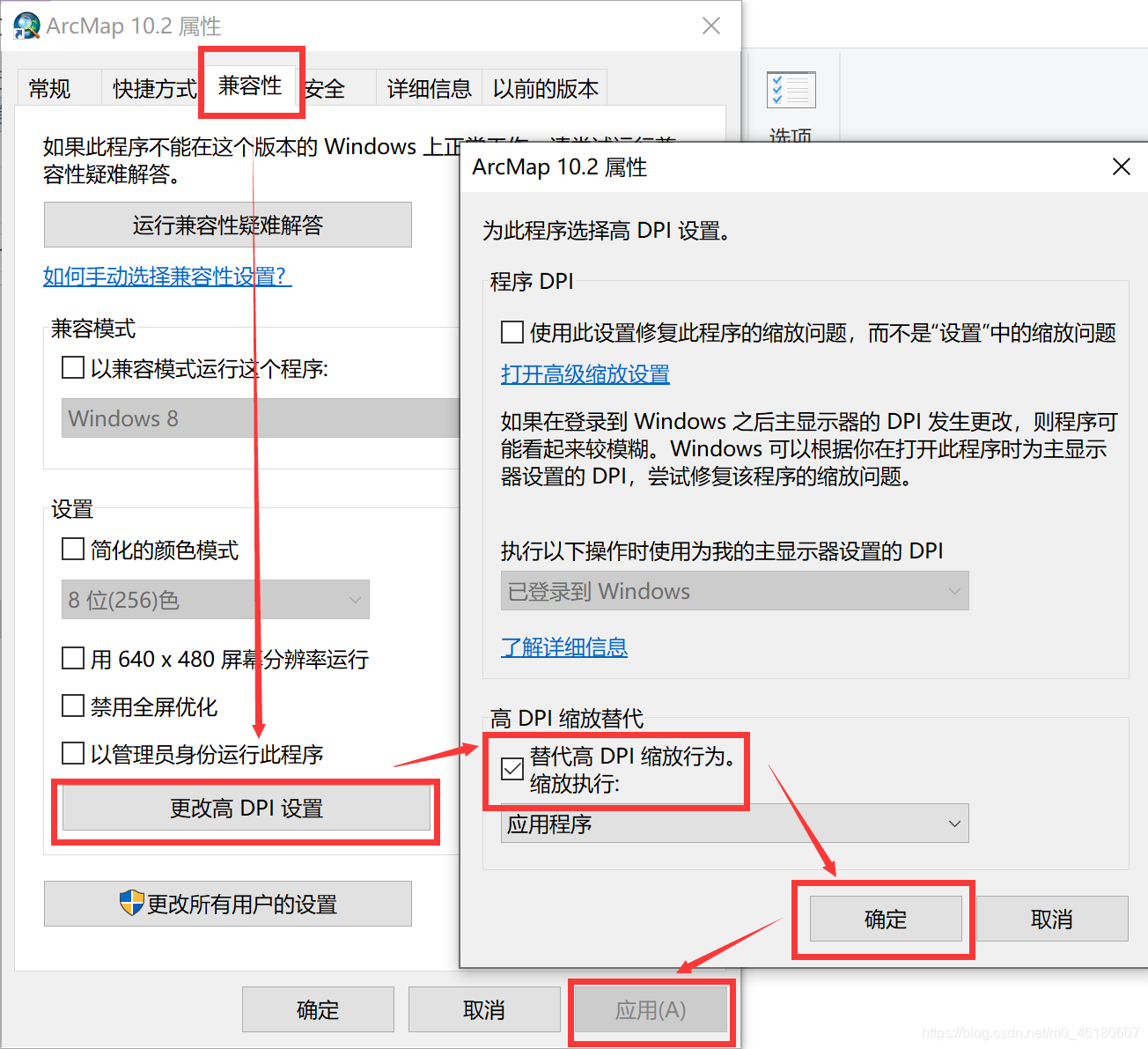
Task: Click the ArcMap icon in the properties title bar
Action: coord(26,26)
